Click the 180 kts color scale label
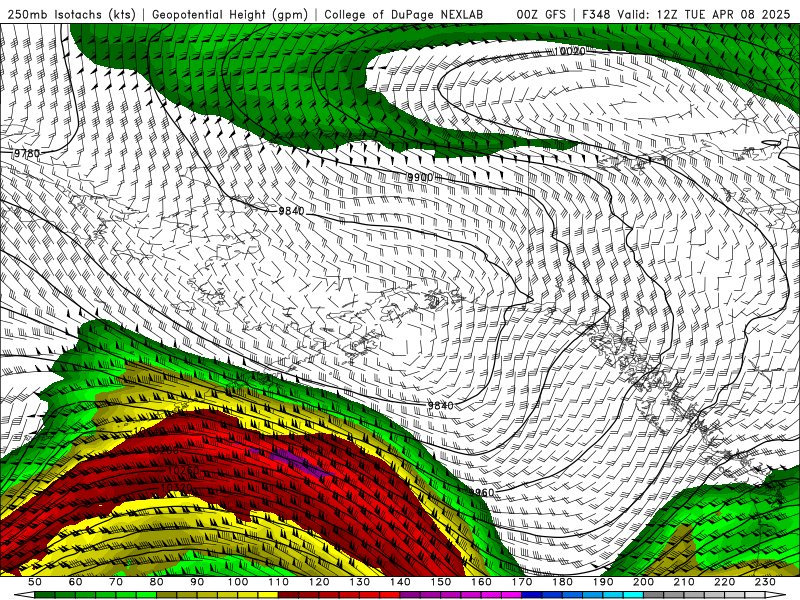 (x=562, y=582)
